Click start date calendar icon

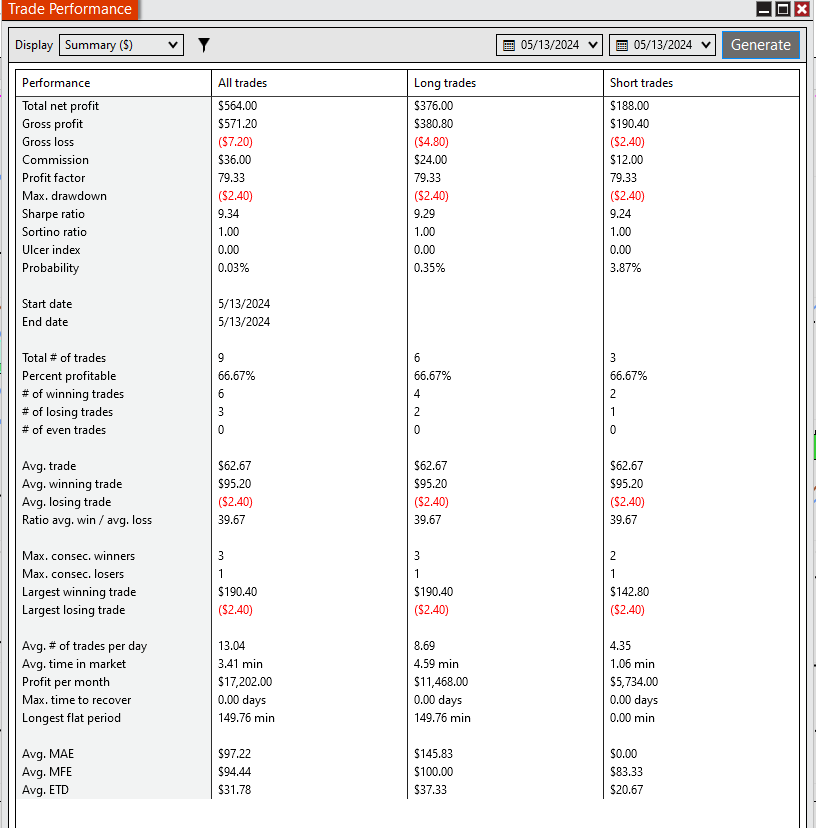click(509, 45)
